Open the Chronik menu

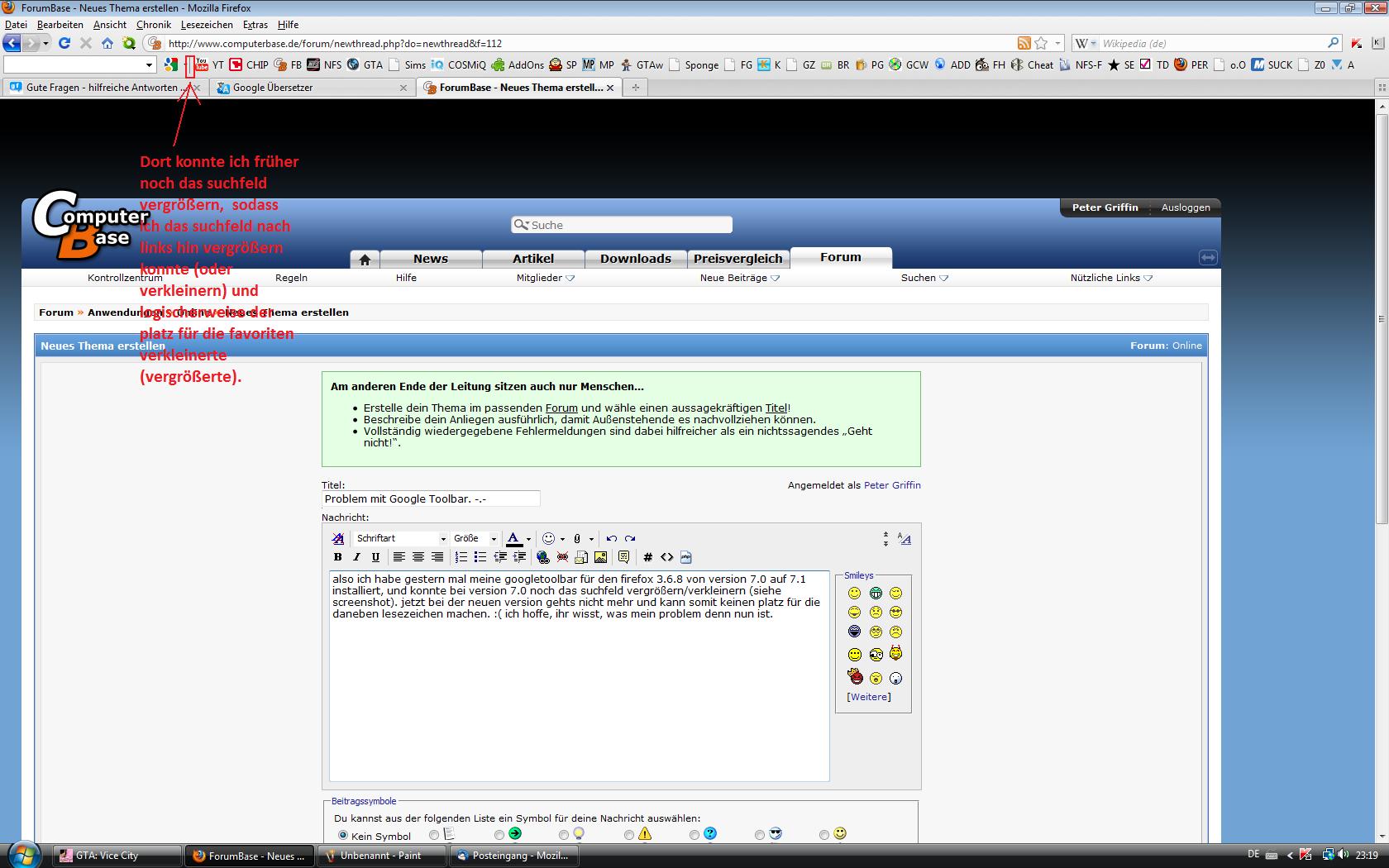pos(153,25)
